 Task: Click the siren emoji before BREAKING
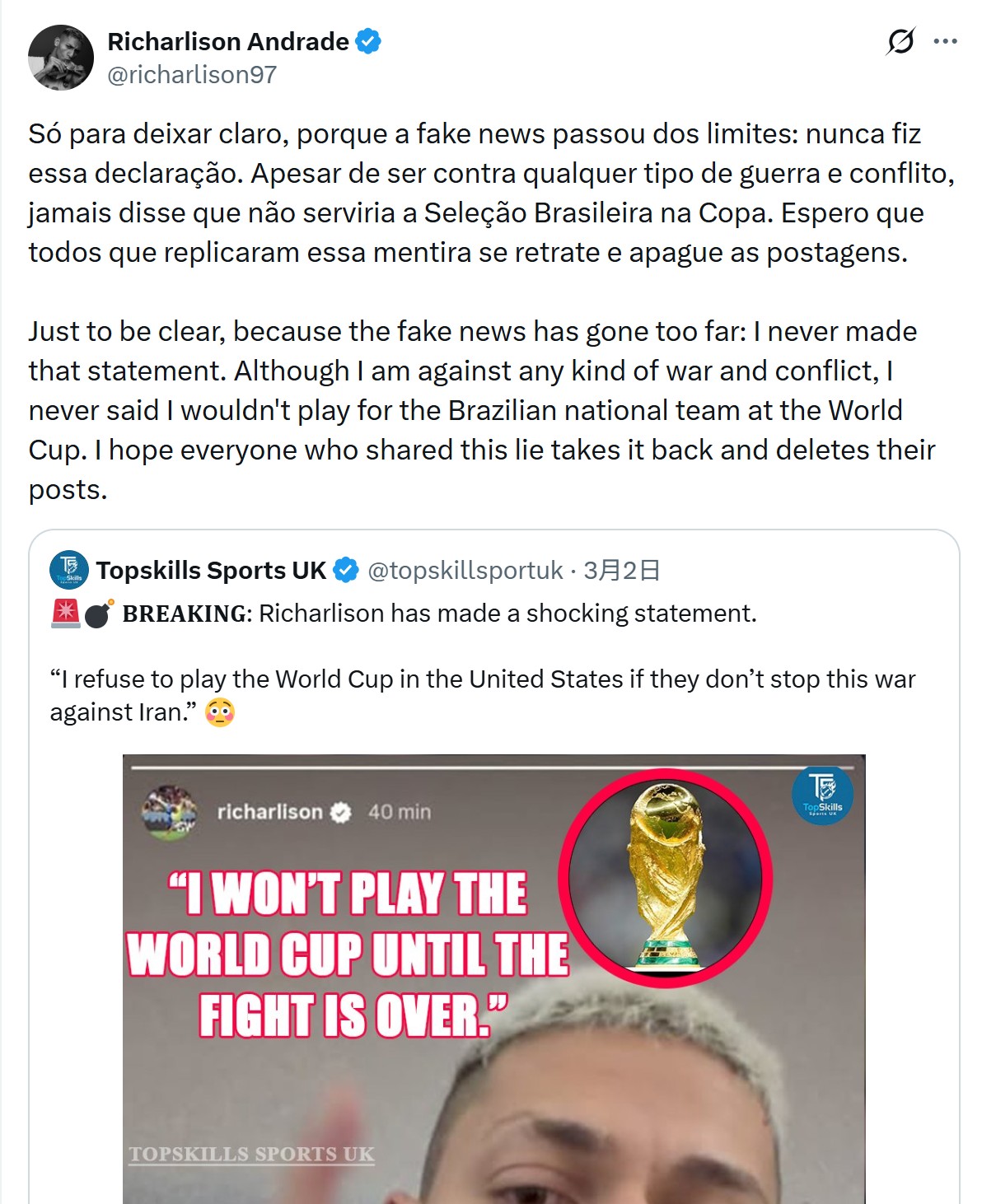[x=65, y=614]
